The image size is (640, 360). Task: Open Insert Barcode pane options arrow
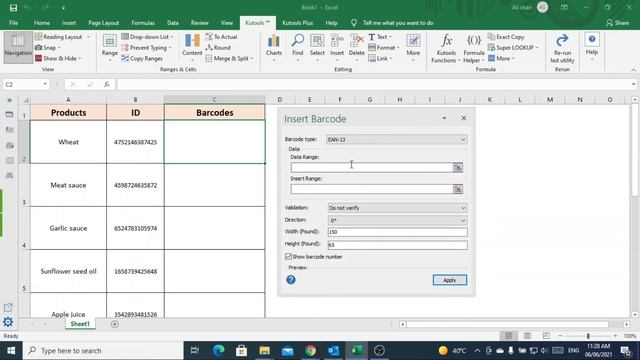(x=444, y=118)
